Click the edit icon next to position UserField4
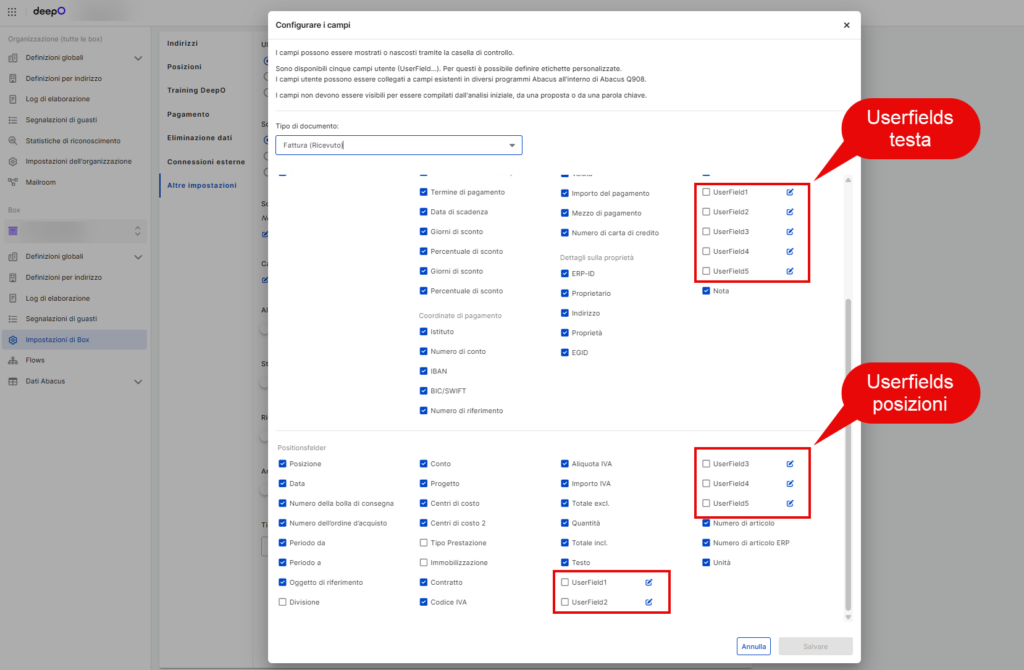1024x670 pixels. (790, 484)
